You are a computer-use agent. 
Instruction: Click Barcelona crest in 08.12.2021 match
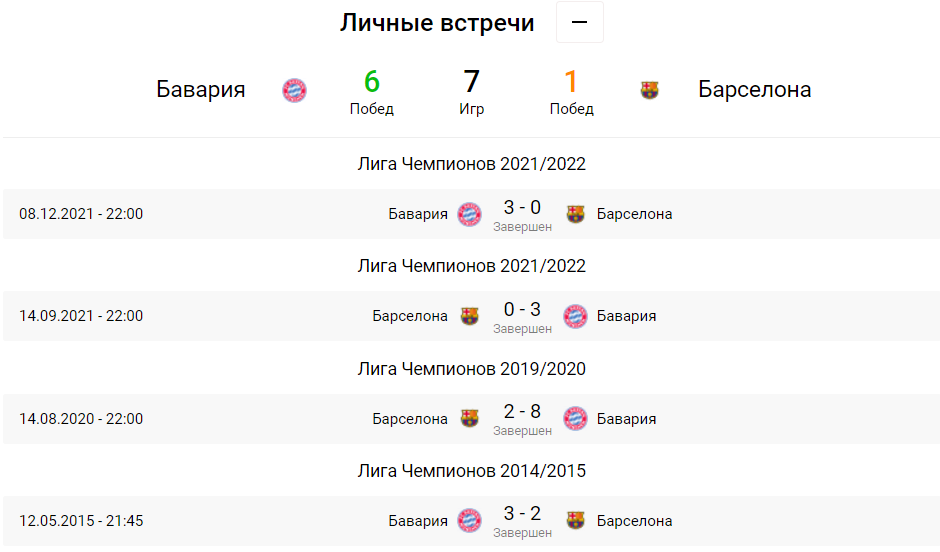[576, 214]
